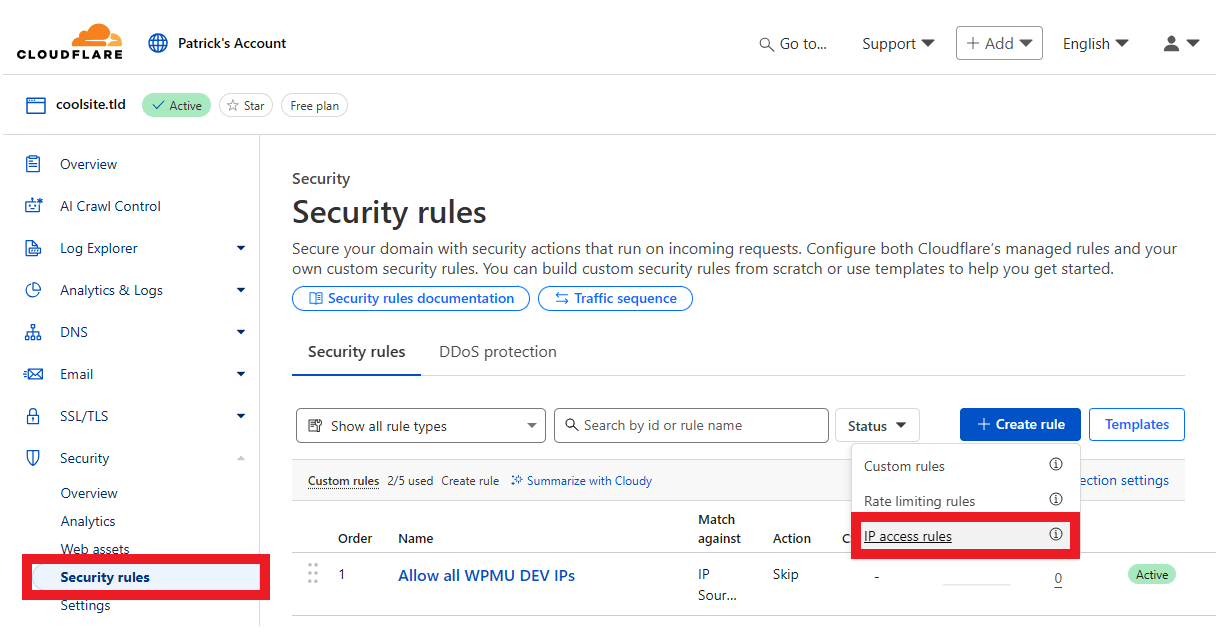The image size is (1220, 642).
Task: Click the Overview clipboard icon in sidebar
Action: pyautogui.click(x=34, y=164)
